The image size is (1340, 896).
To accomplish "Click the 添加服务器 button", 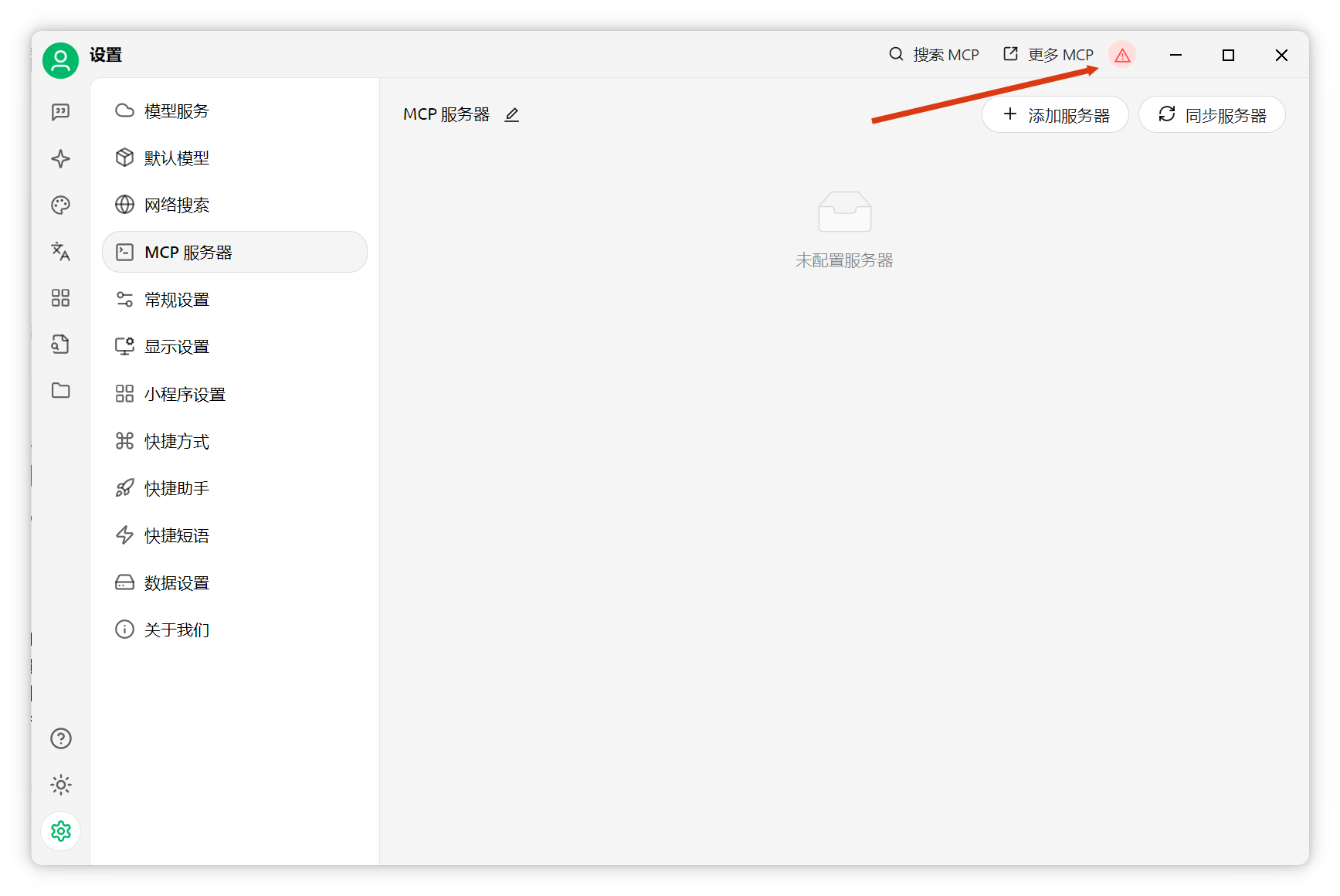I will tap(1055, 115).
